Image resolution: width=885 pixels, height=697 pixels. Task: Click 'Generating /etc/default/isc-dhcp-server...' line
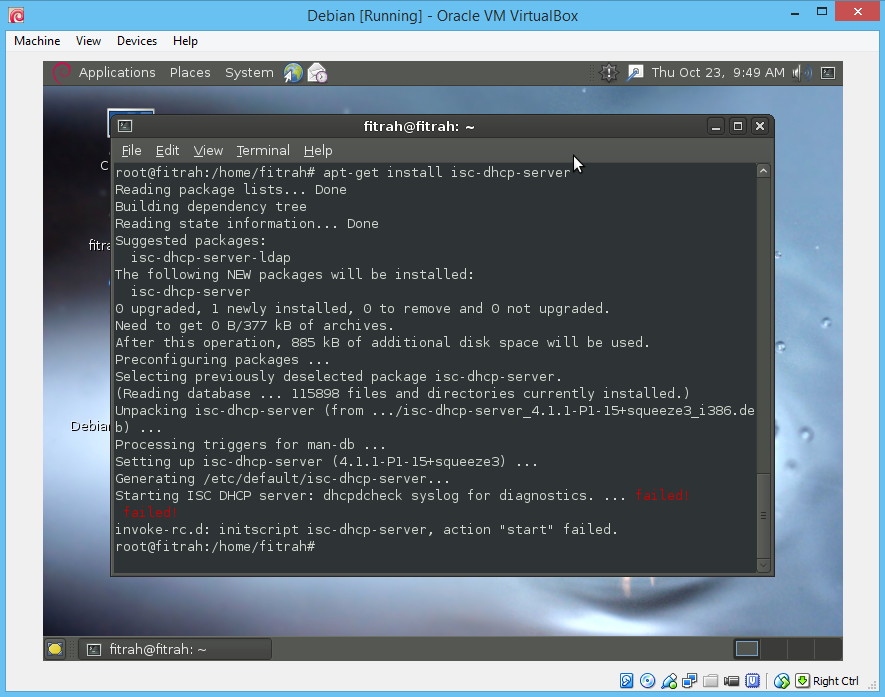tap(282, 479)
